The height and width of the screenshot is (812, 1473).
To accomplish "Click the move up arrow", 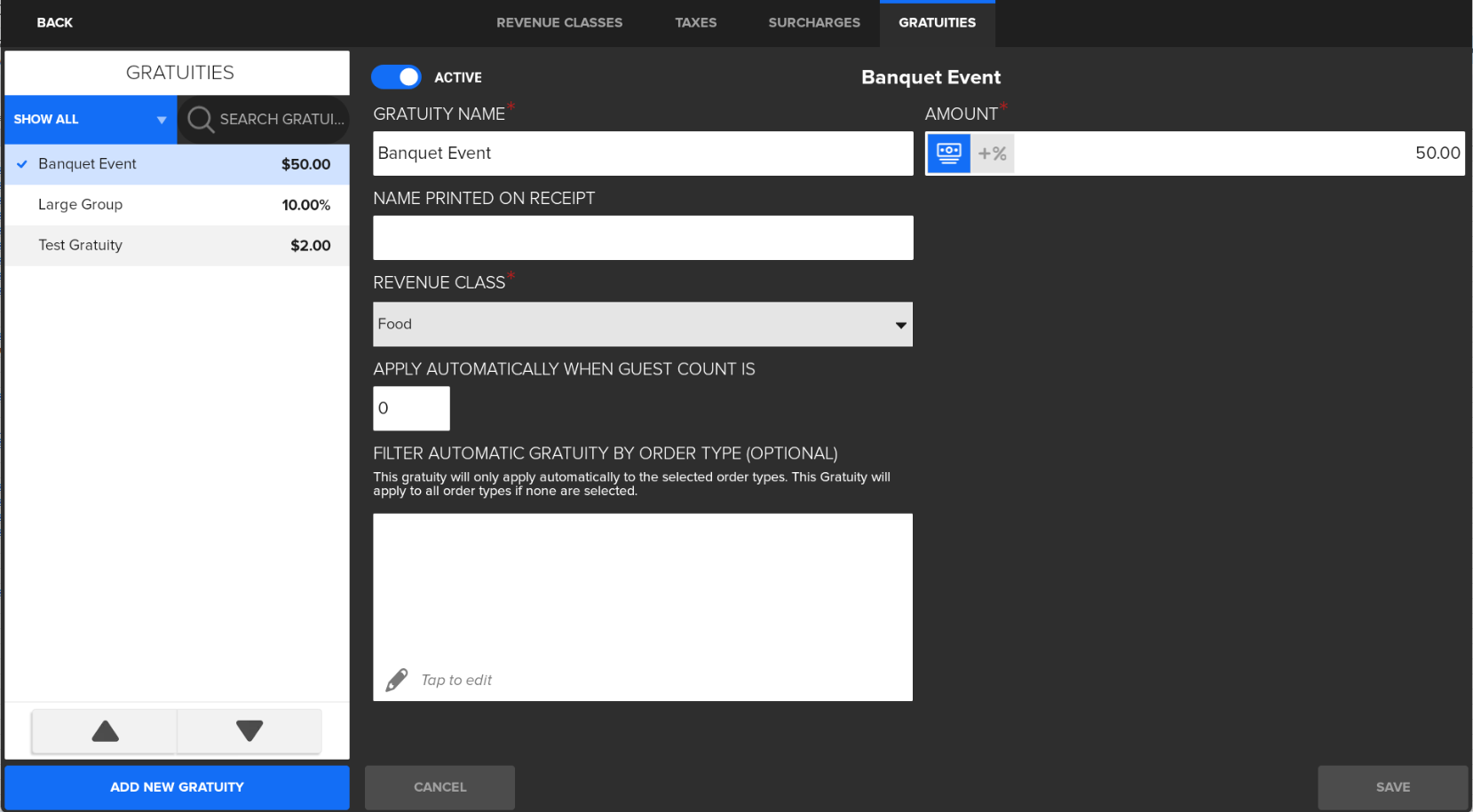I will click(x=105, y=731).
